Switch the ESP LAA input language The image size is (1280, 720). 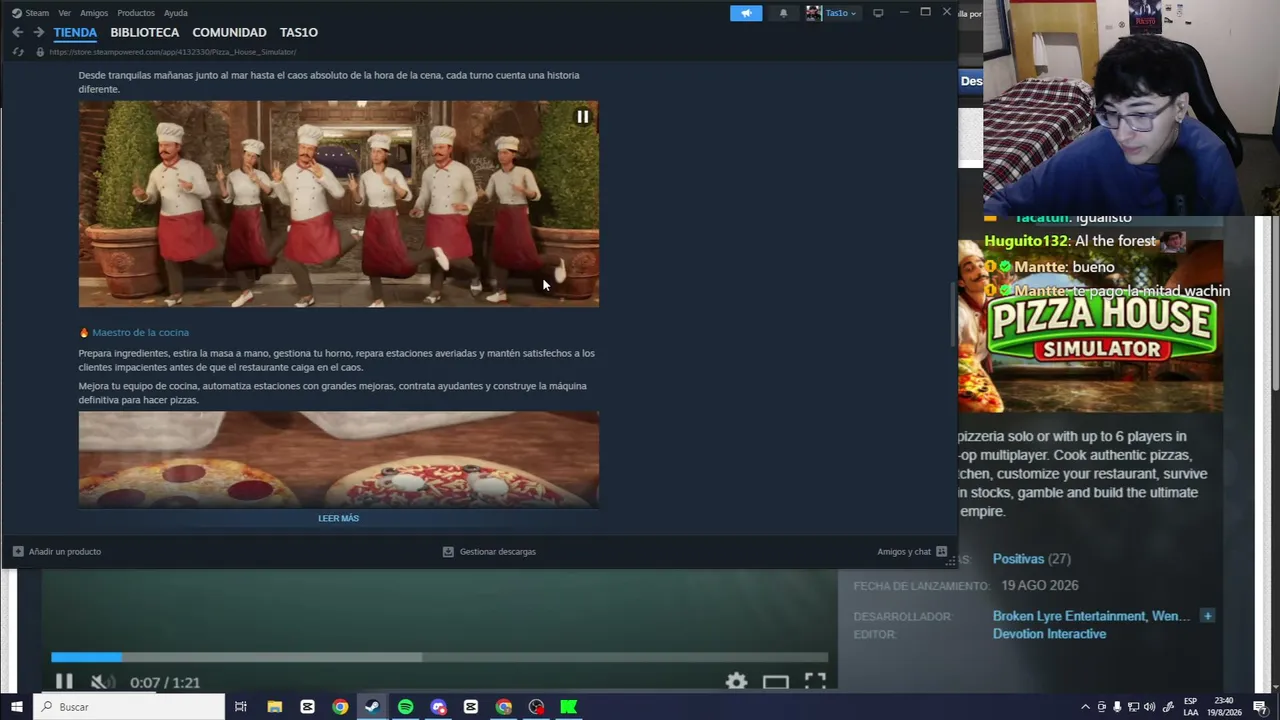coord(1191,707)
